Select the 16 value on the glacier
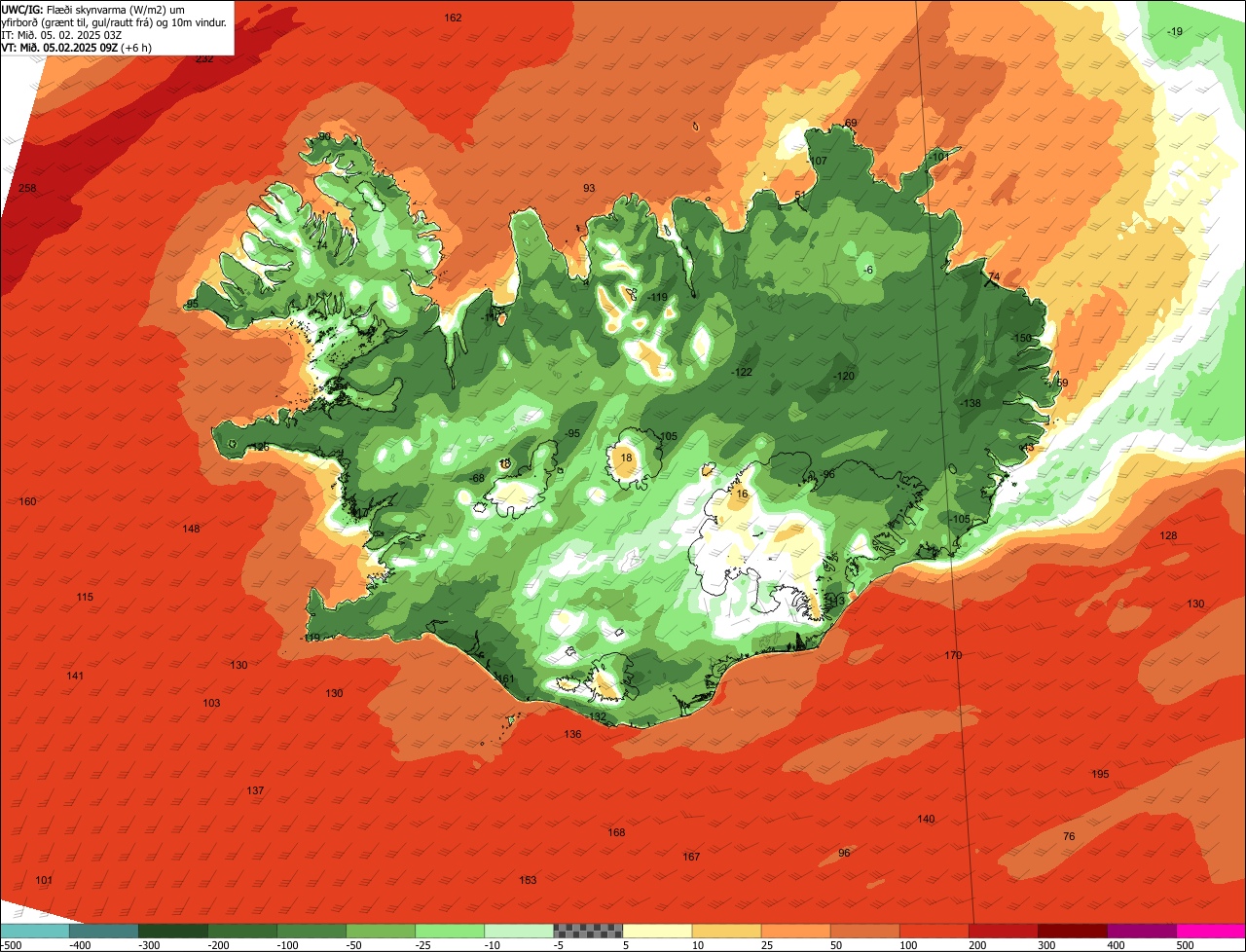The width and height of the screenshot is (1246, 952). tap(742, 494)
